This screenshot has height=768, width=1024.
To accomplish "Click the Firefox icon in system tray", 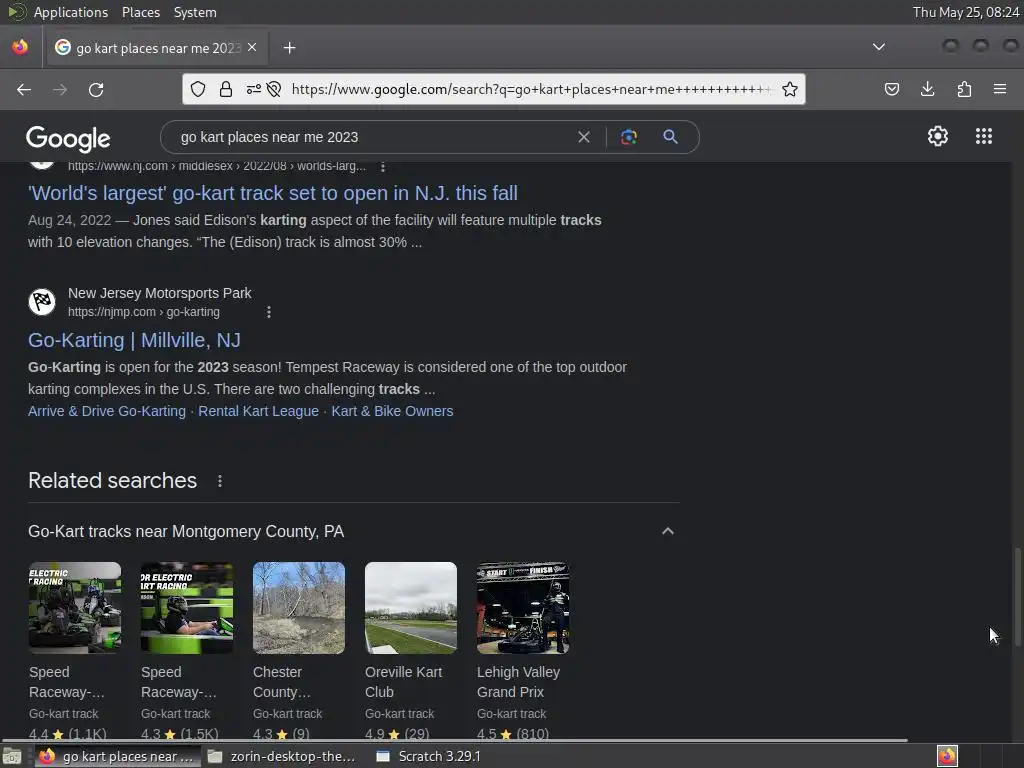I will click(x=947, y=756).
